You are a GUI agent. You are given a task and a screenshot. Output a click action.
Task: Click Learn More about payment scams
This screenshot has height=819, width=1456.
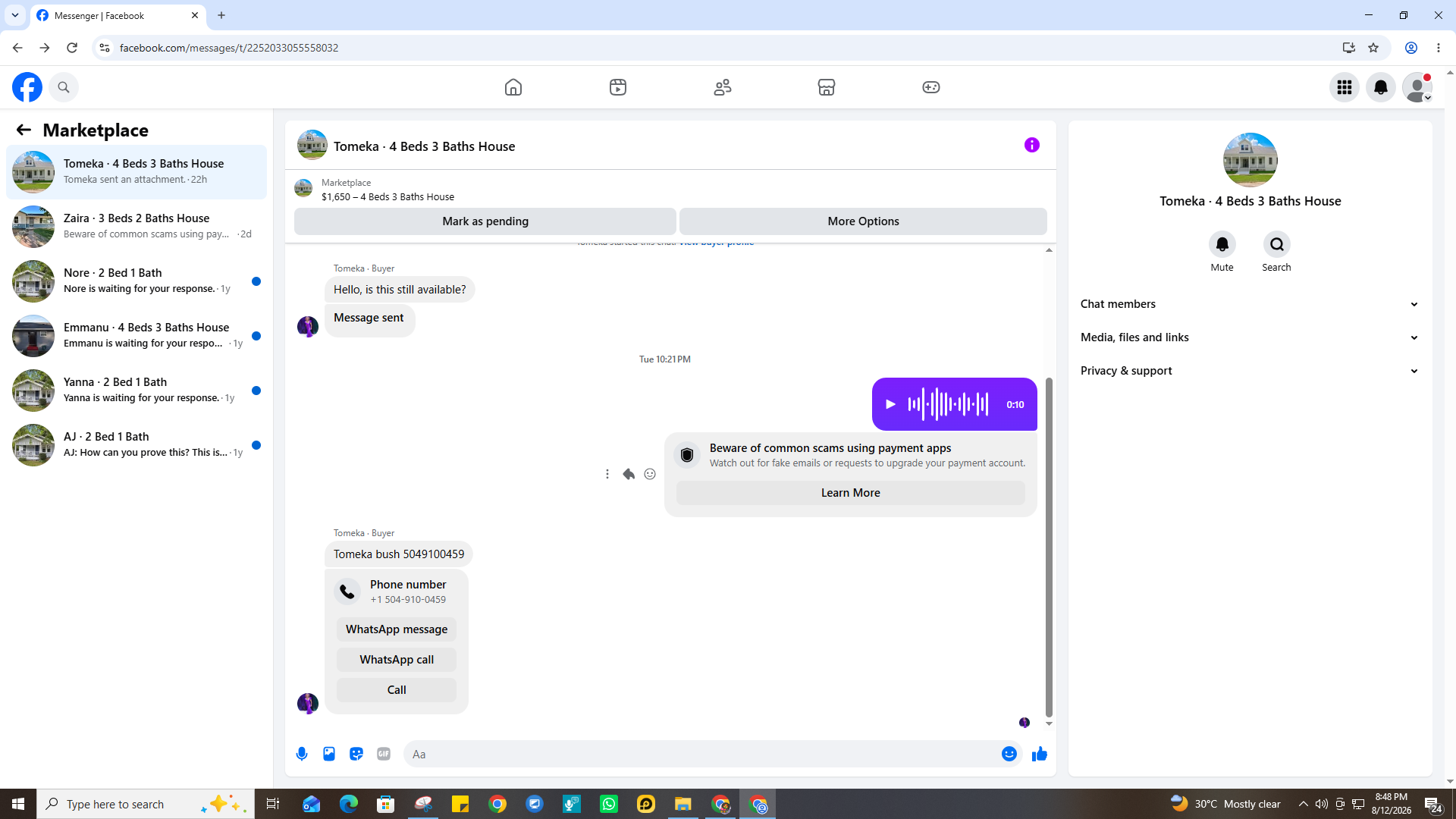(x=850, y=493)
